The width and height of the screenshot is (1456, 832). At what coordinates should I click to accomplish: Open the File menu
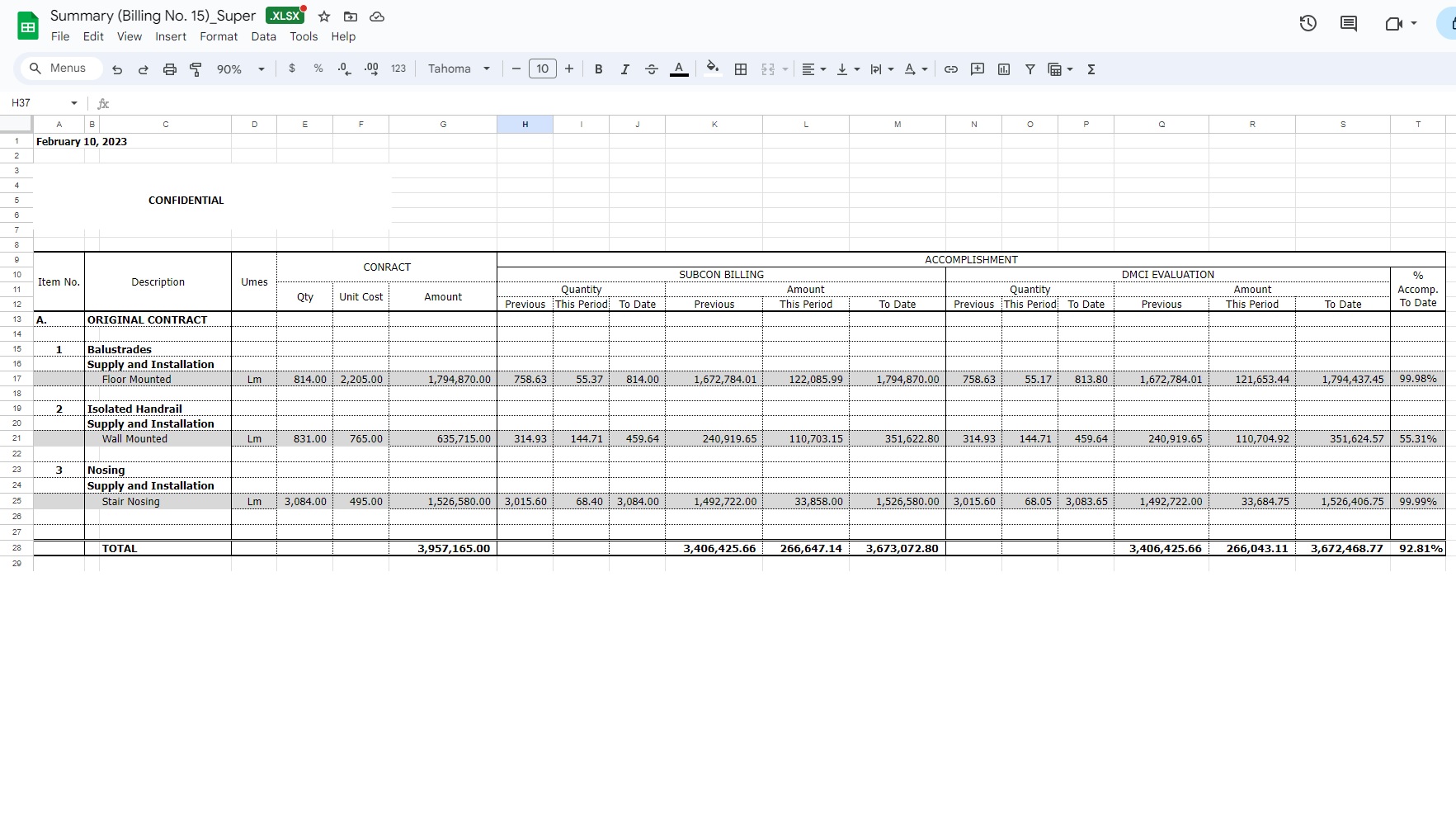pyautogui.click(x=60, y=36)
